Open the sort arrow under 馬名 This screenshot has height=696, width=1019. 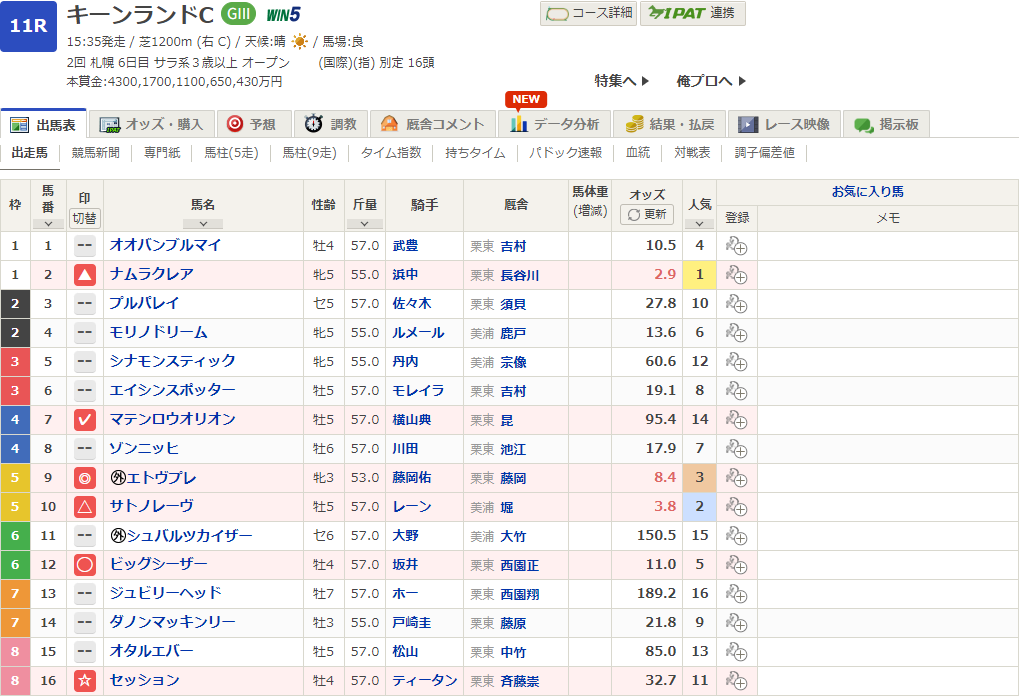point(203,224)
